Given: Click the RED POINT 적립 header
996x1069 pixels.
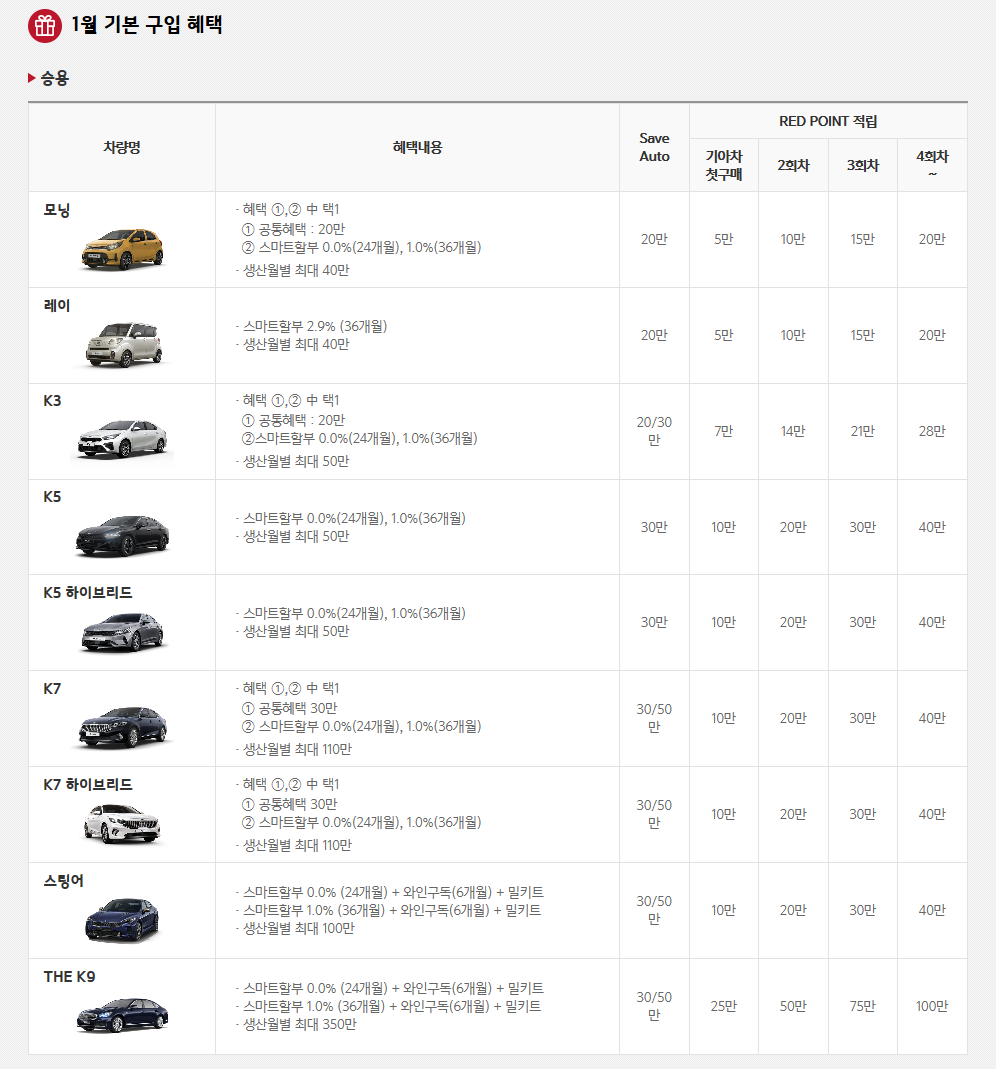Looking at the screenshot, I should pos(828,121).
